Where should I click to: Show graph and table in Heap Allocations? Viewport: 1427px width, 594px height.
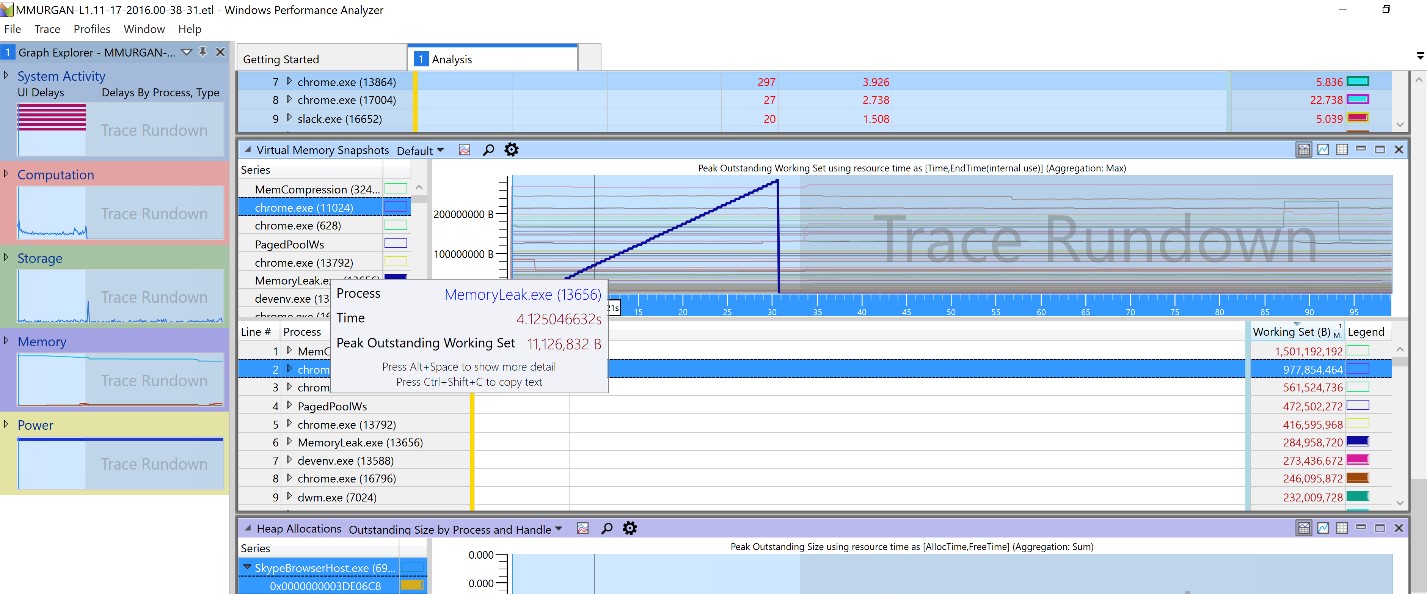point(1304,528)
